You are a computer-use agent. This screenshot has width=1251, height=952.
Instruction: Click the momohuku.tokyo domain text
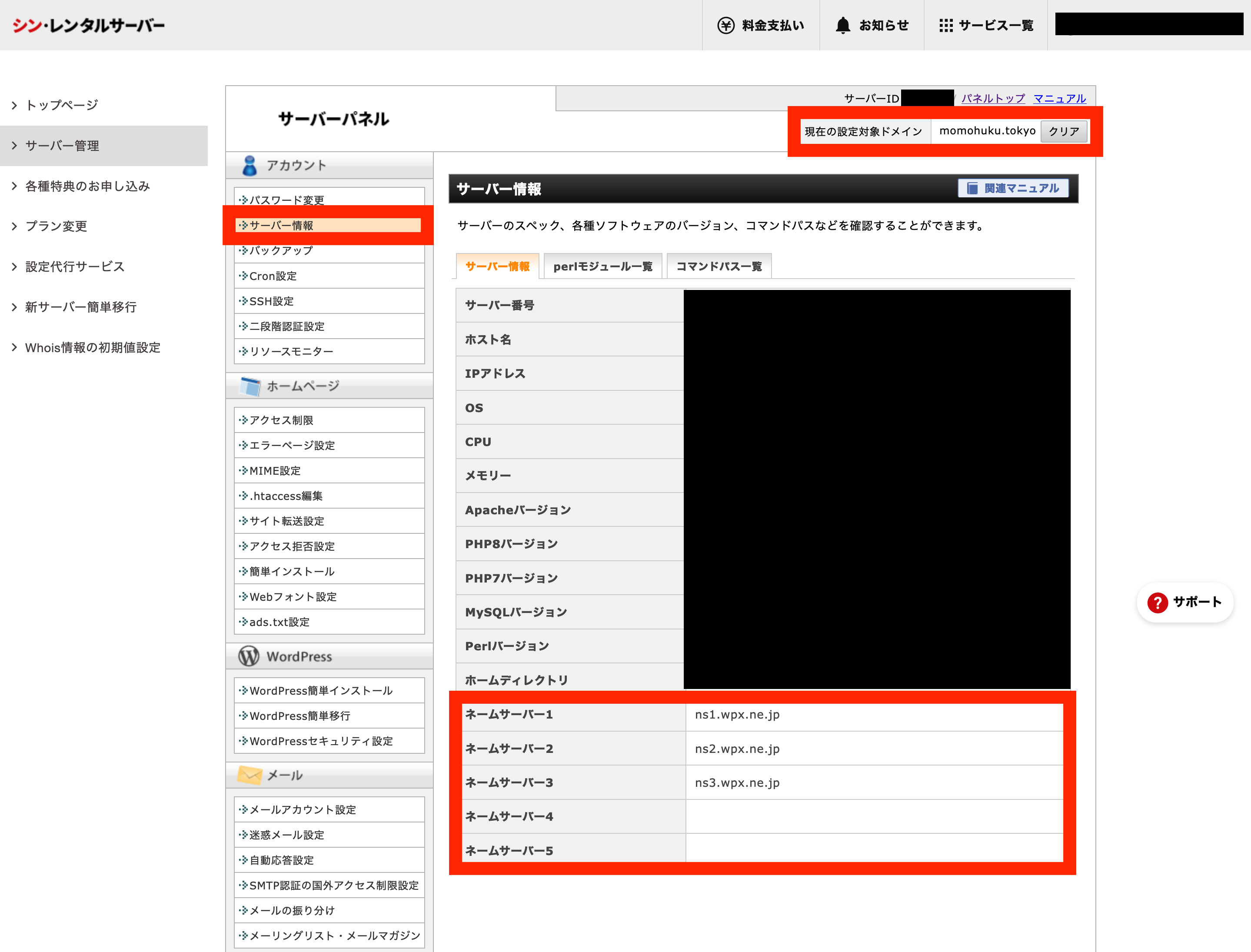[x=987, y=131]
